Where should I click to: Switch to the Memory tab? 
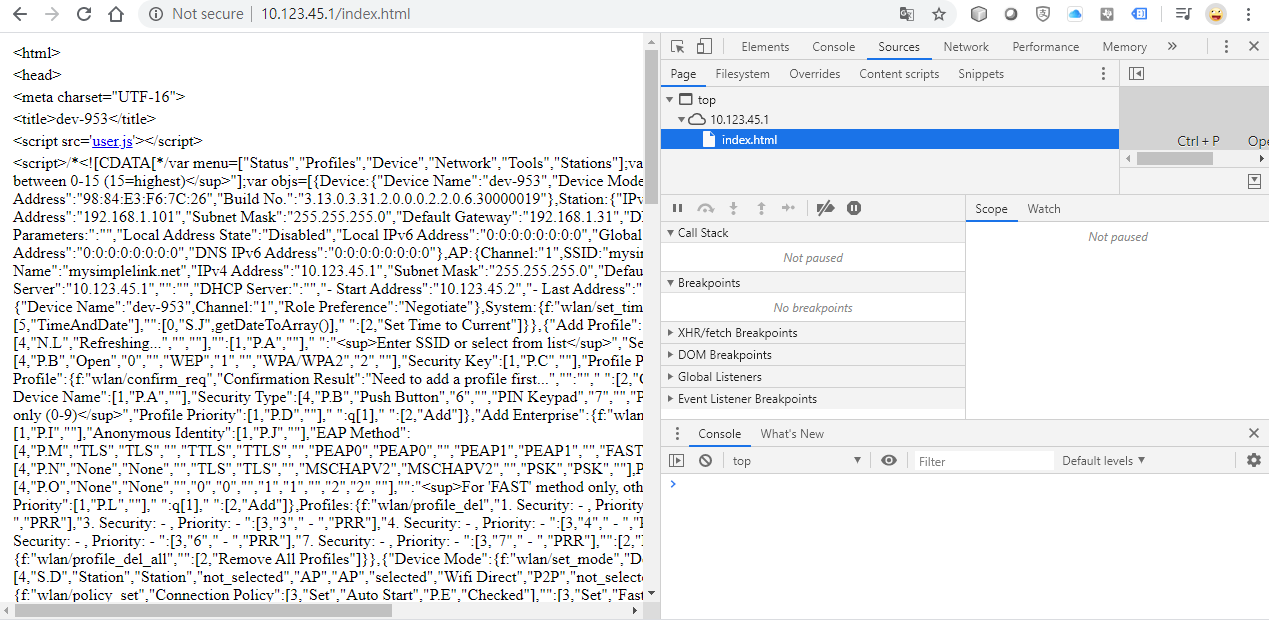1124,46
